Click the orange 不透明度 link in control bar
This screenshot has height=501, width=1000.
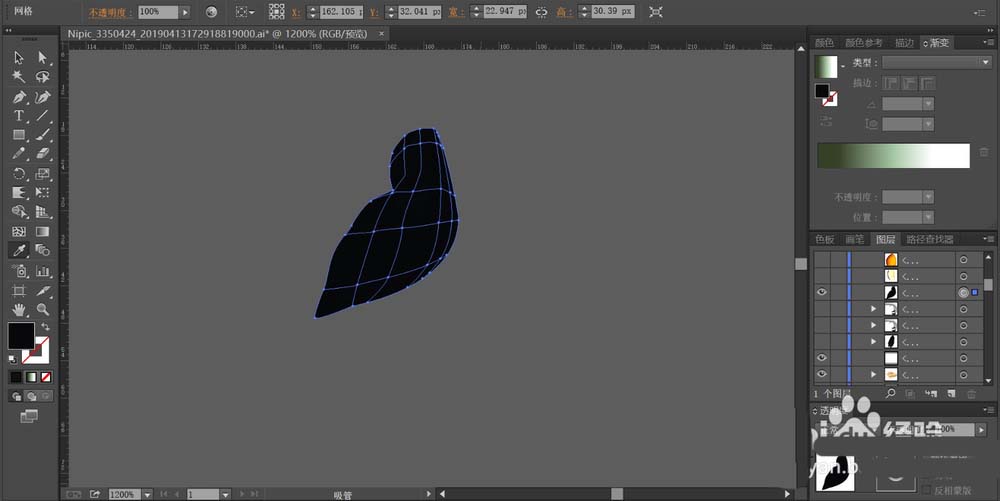click(110, 12)
